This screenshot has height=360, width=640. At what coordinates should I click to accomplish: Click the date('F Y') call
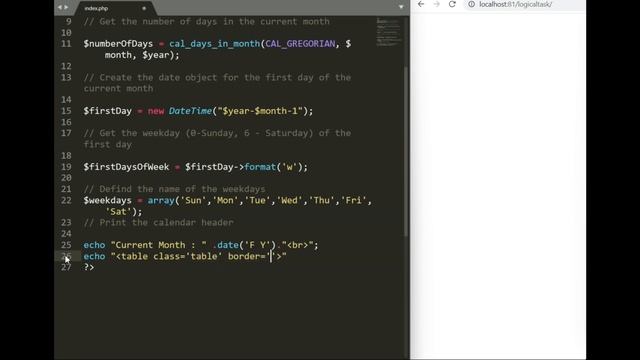(247, 245)
